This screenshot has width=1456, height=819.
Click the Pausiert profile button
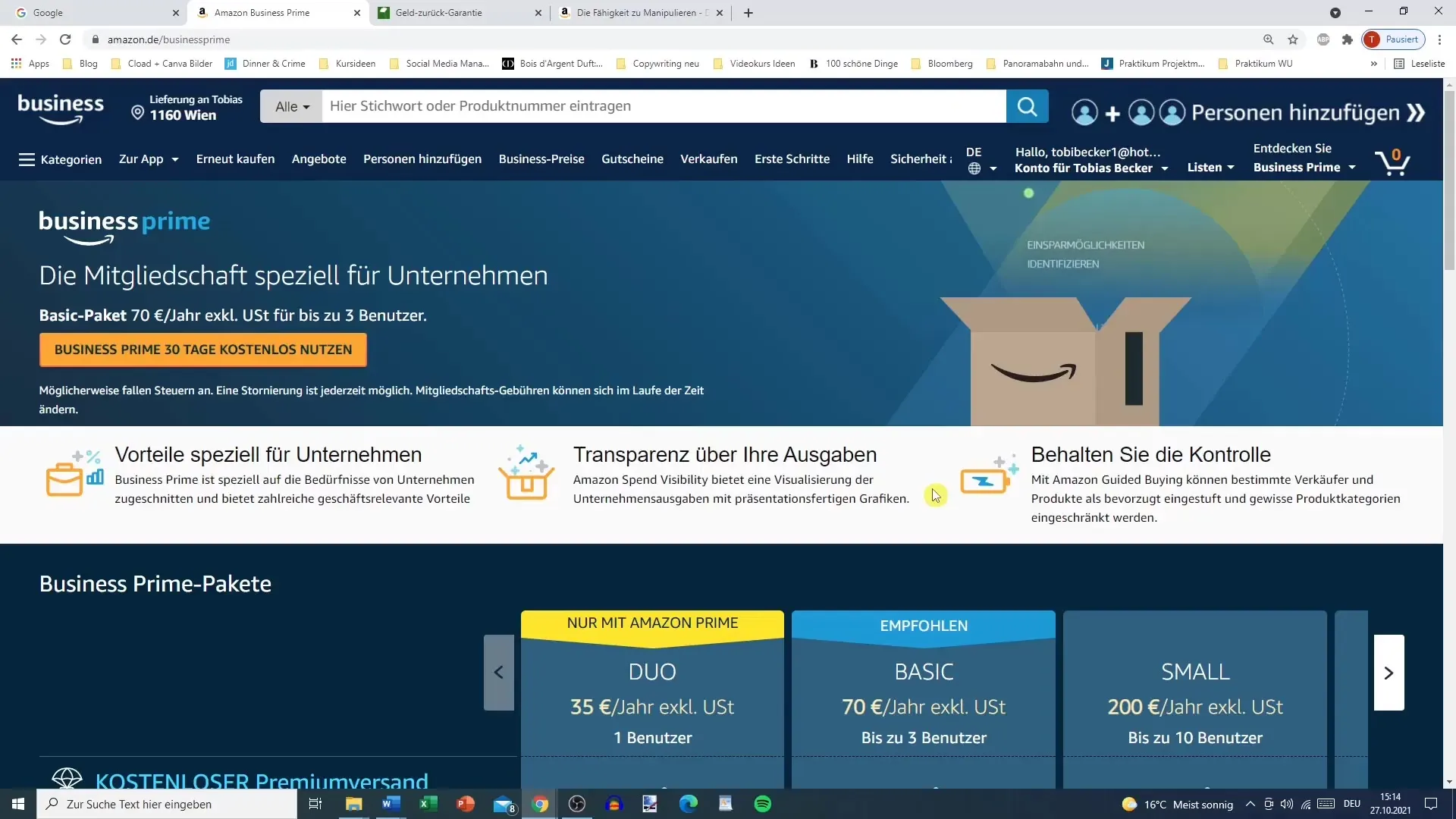(x=1394, y=39)
